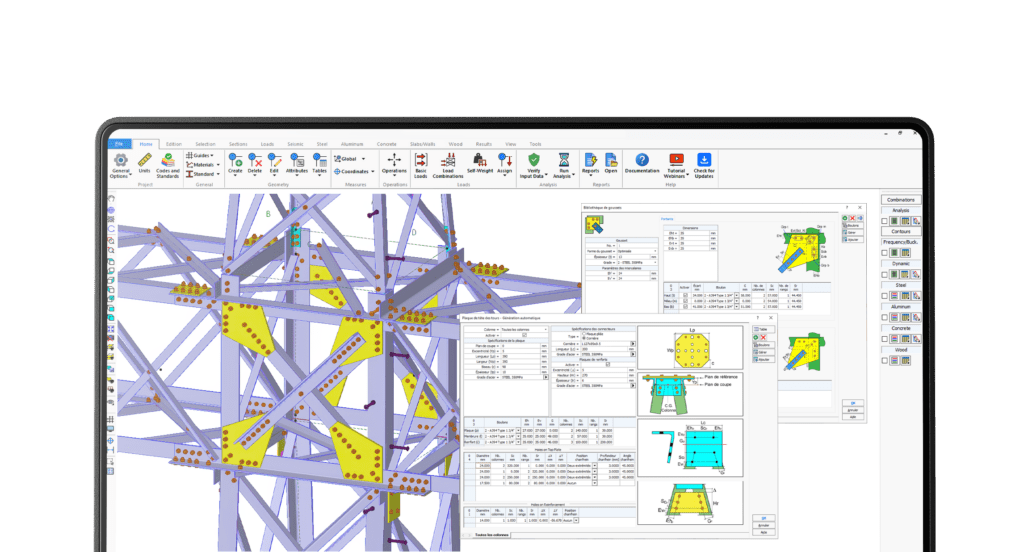
Task: Expand the Standard sections dropdown
Action: [203, 174]
